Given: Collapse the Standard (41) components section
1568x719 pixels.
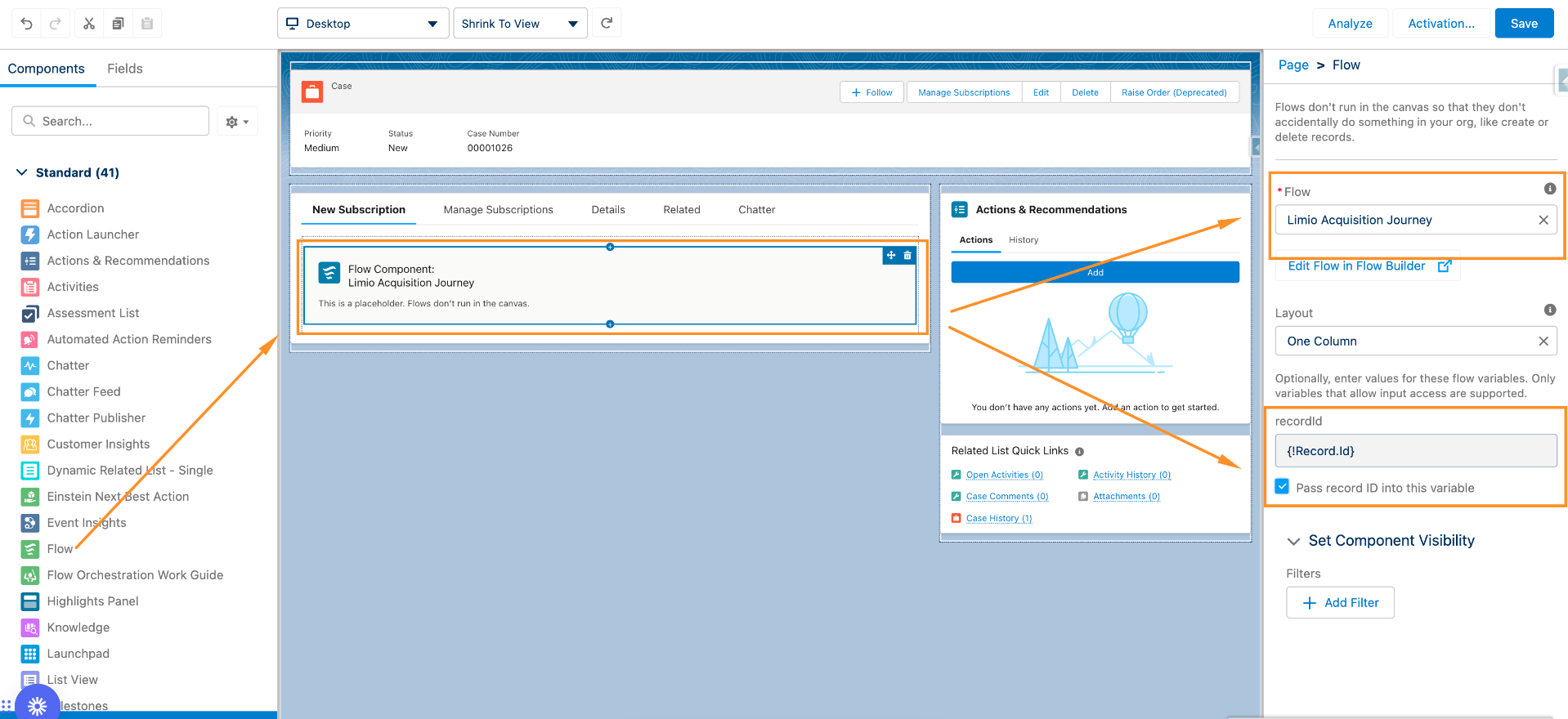Looking at the screenshot, I should (22, 172).
